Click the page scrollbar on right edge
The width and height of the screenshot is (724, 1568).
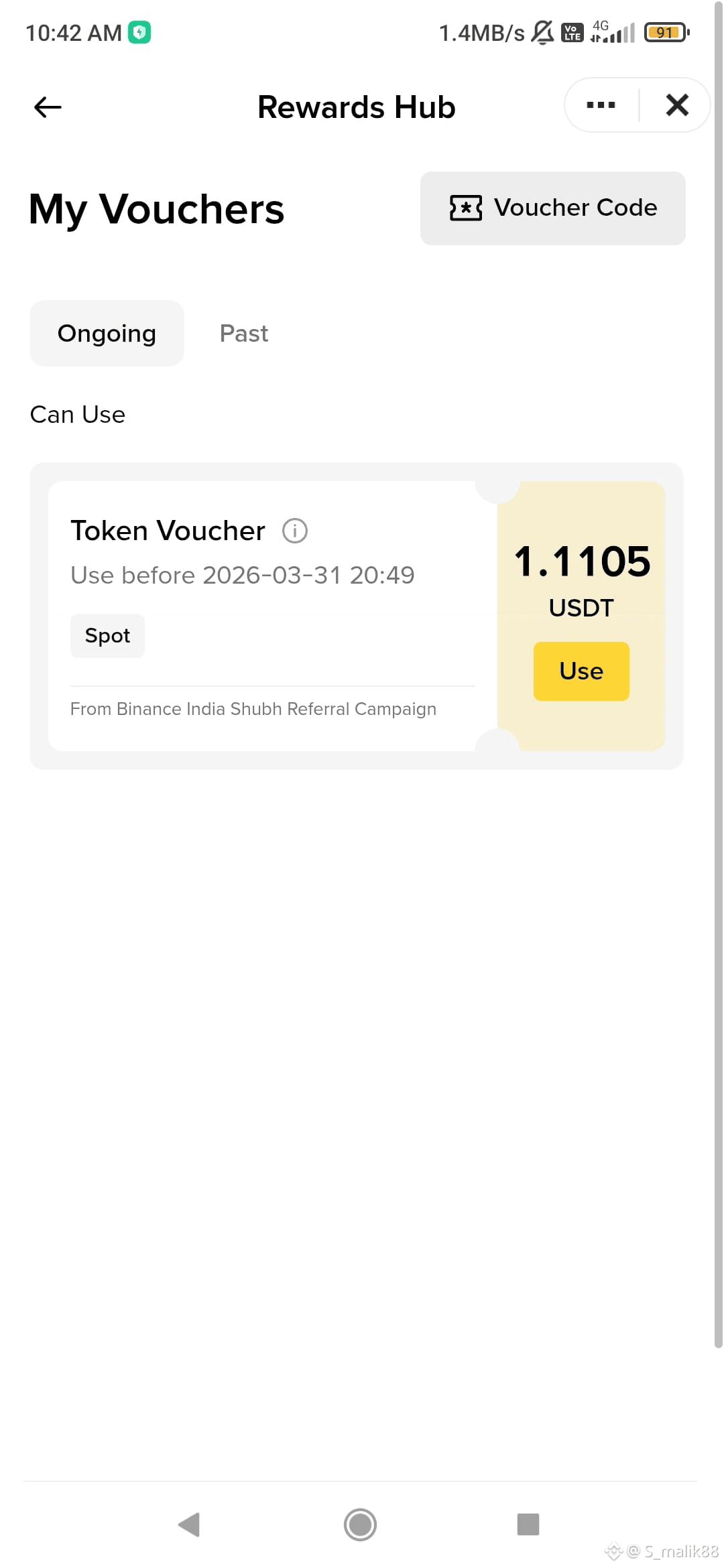tap(718, 670)
